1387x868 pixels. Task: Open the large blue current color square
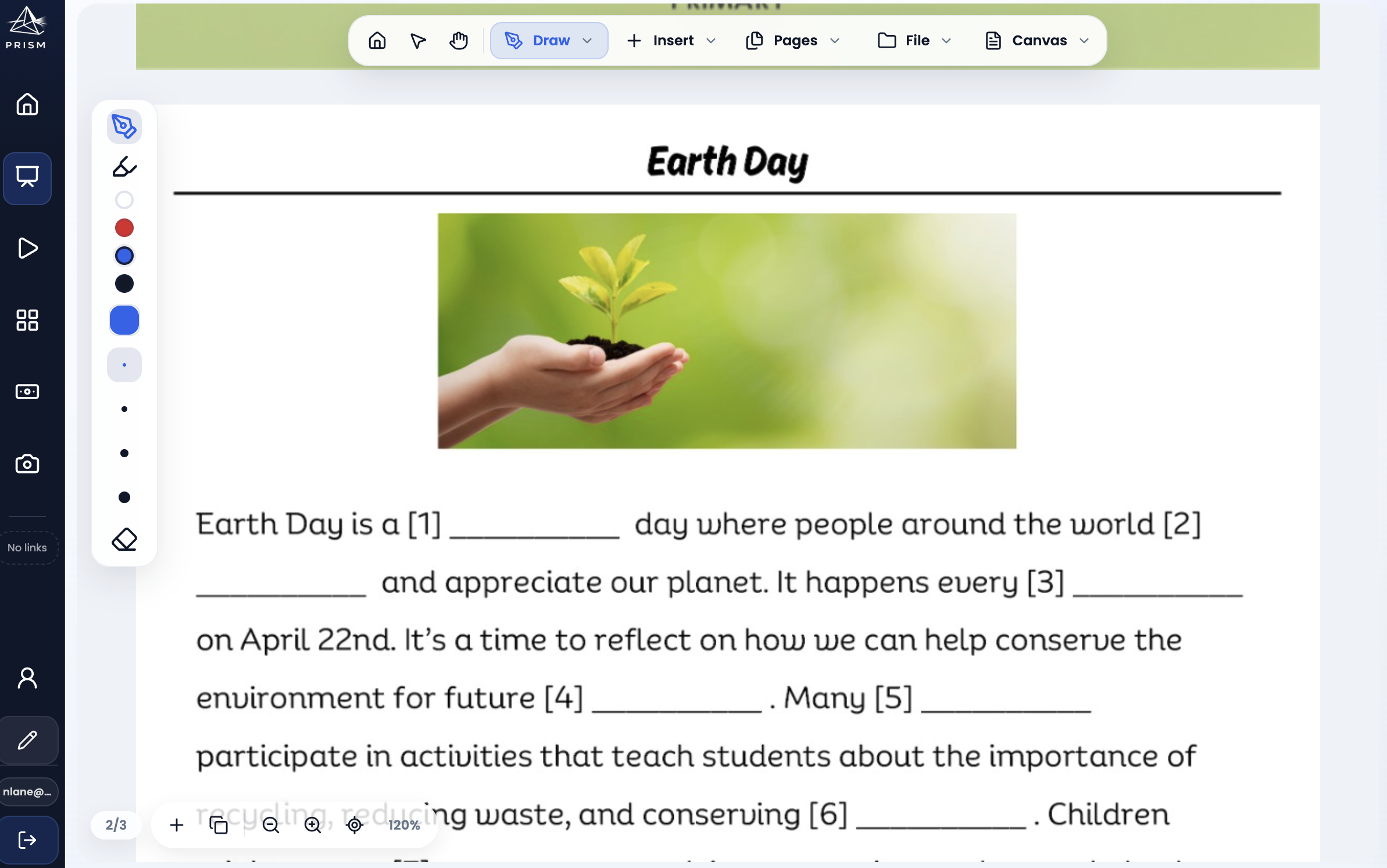click(x=124, y=320)
